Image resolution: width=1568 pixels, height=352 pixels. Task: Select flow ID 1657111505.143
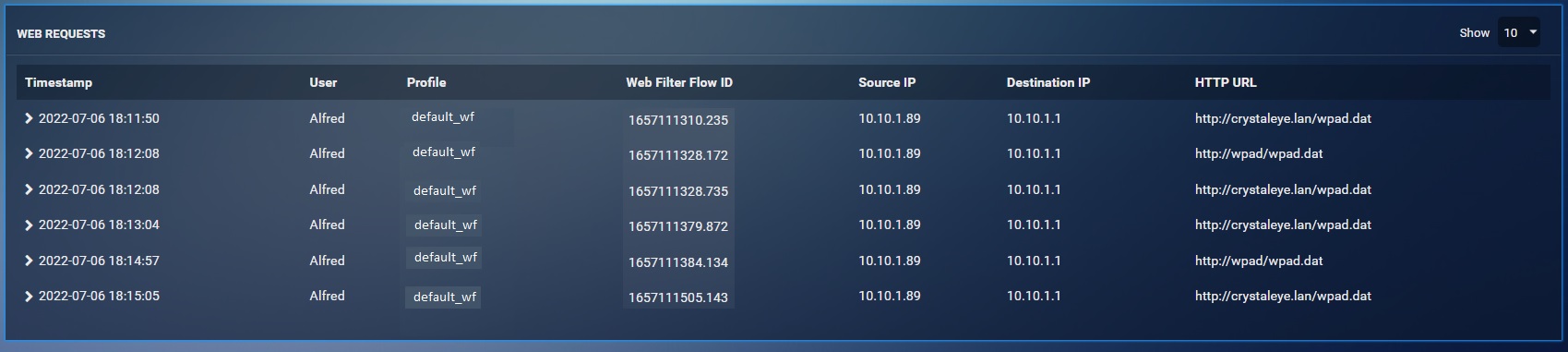tap(678, 297)
